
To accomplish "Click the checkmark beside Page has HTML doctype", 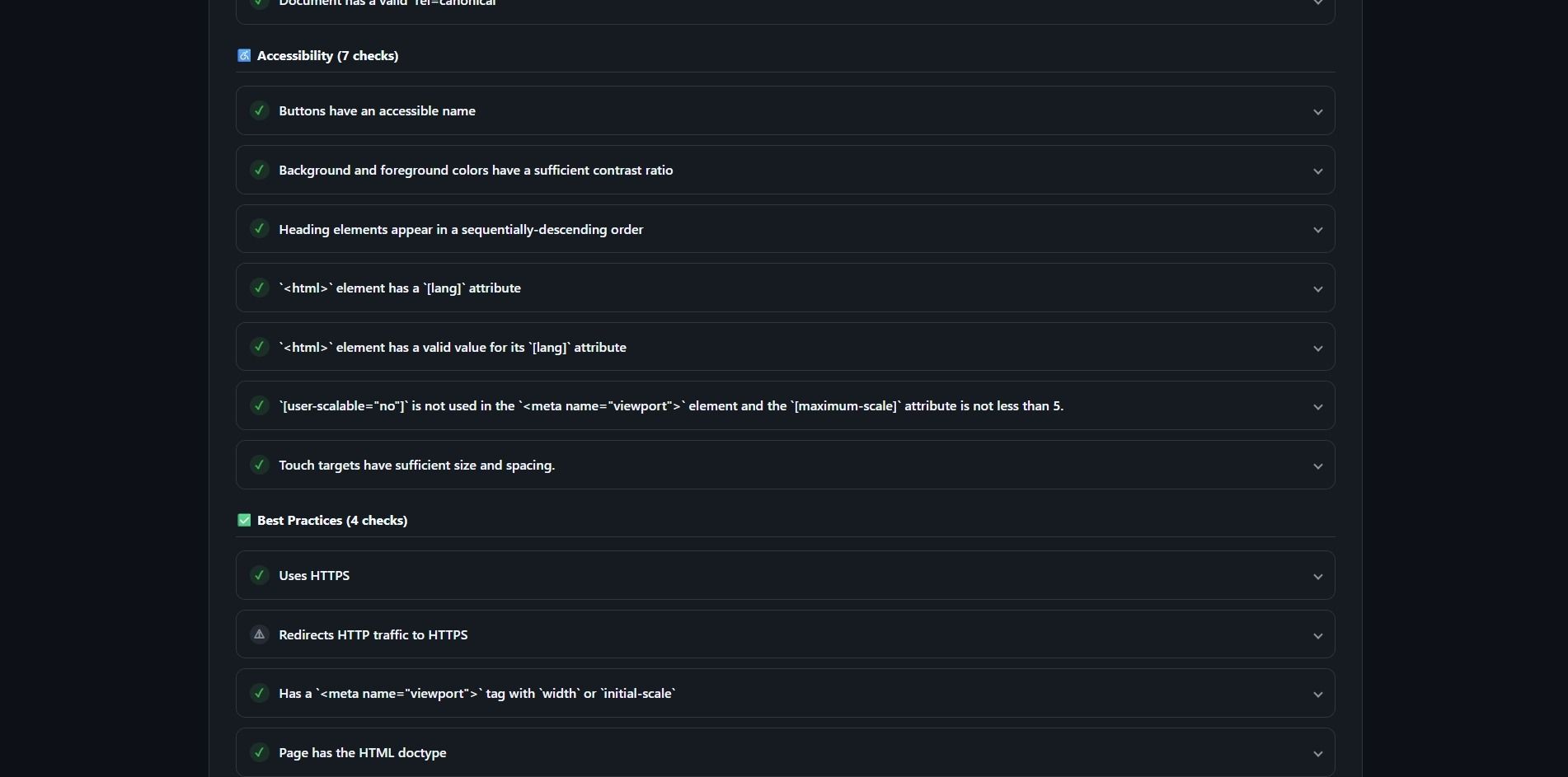I will tap(260, 752).
